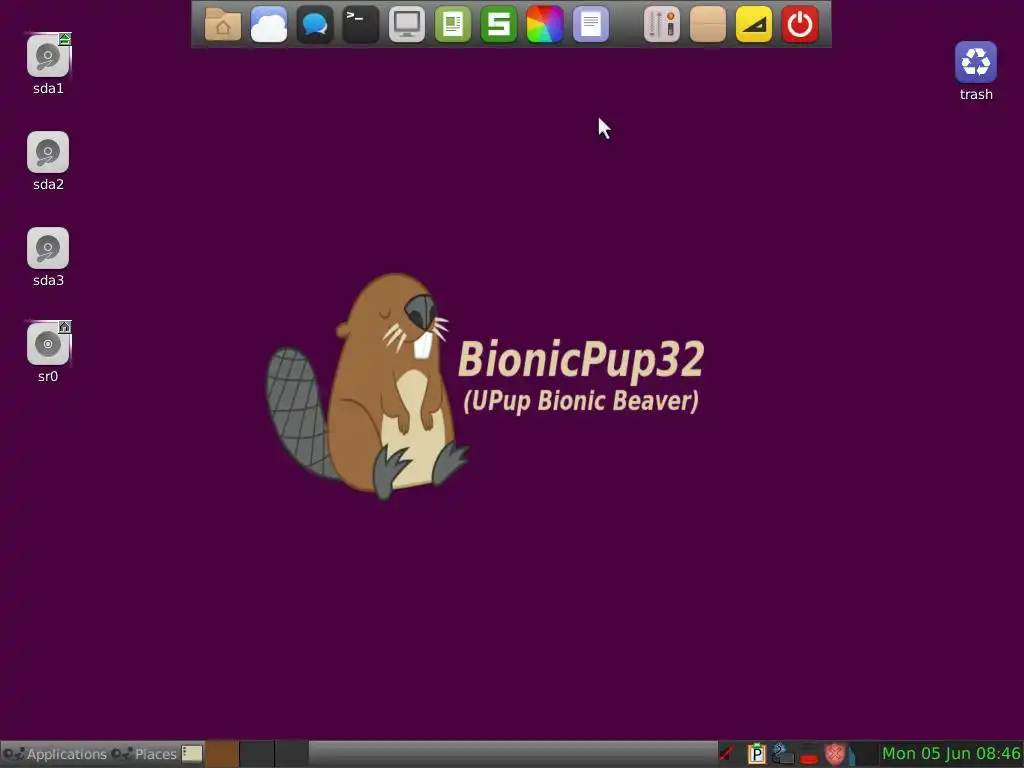Switch to the second workspace pager cell
The height and width of the screenshot is (768, 1024).
257,754
